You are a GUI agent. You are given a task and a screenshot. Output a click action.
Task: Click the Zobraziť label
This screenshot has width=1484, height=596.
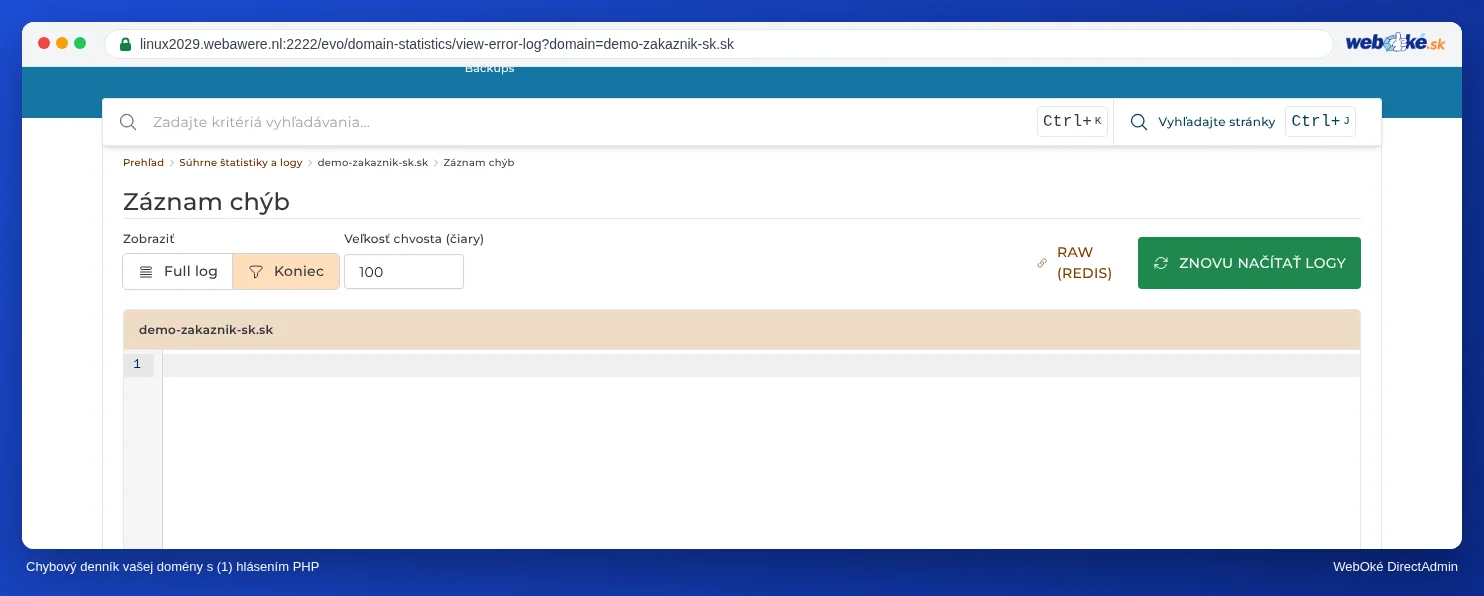coord(149,239)
